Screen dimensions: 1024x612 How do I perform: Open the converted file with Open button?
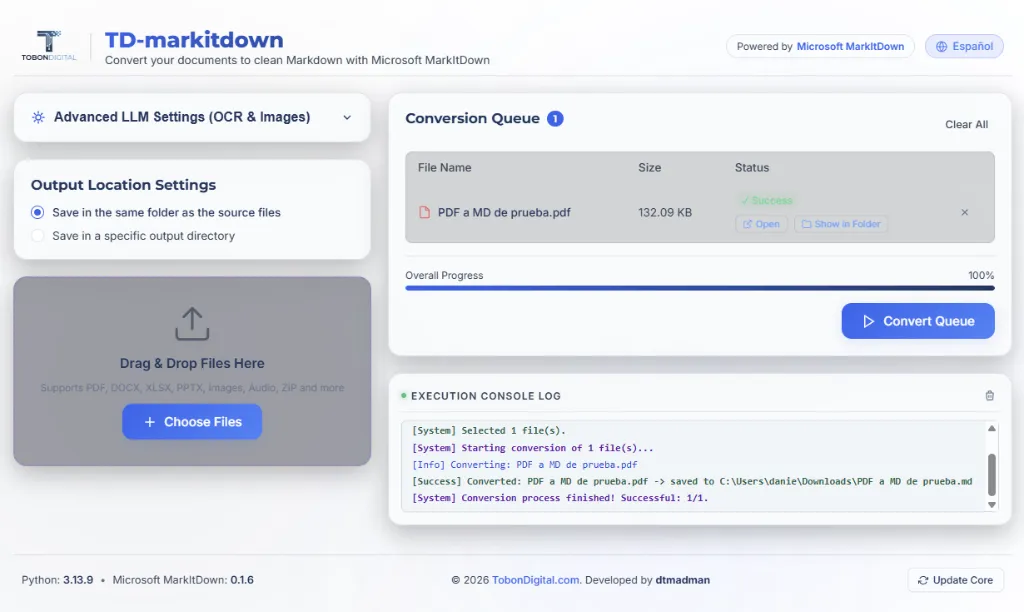[761, 224]
